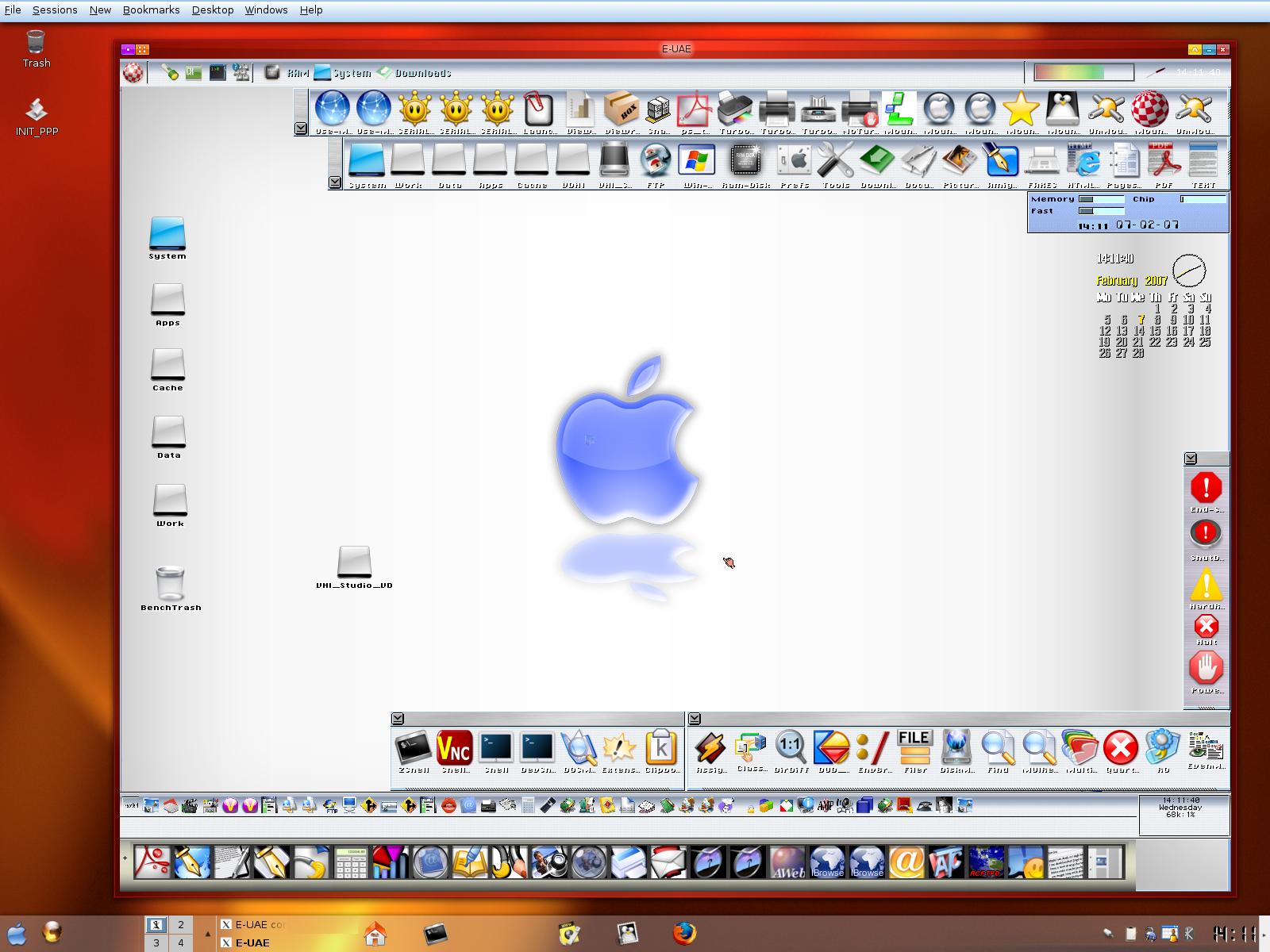Open the Help menu
Screen dimensions: 1270x952
click(x=311, y=10)
